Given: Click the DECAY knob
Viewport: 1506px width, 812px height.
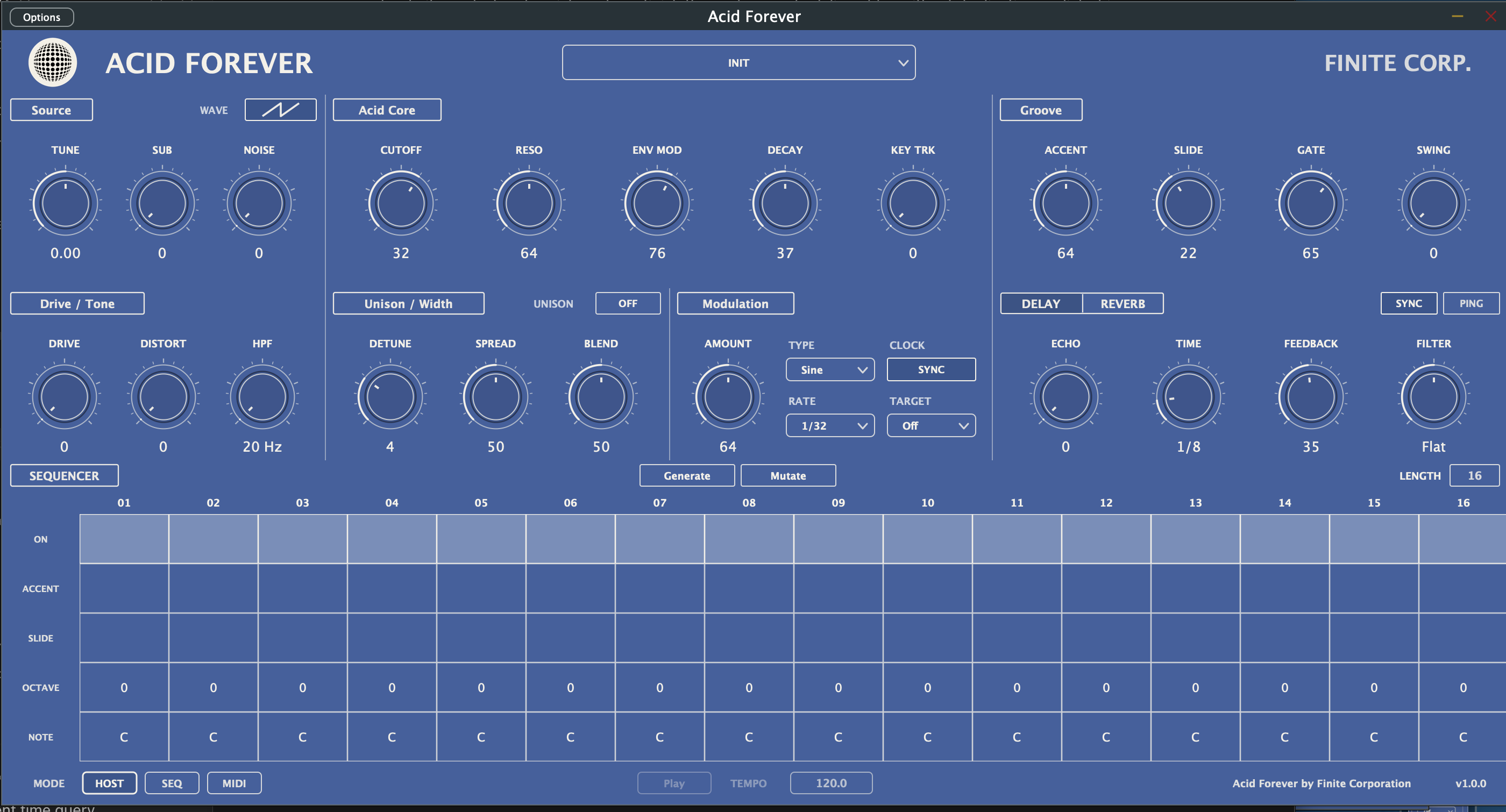Looking at the screenshot, I should [x=785, y=203].
